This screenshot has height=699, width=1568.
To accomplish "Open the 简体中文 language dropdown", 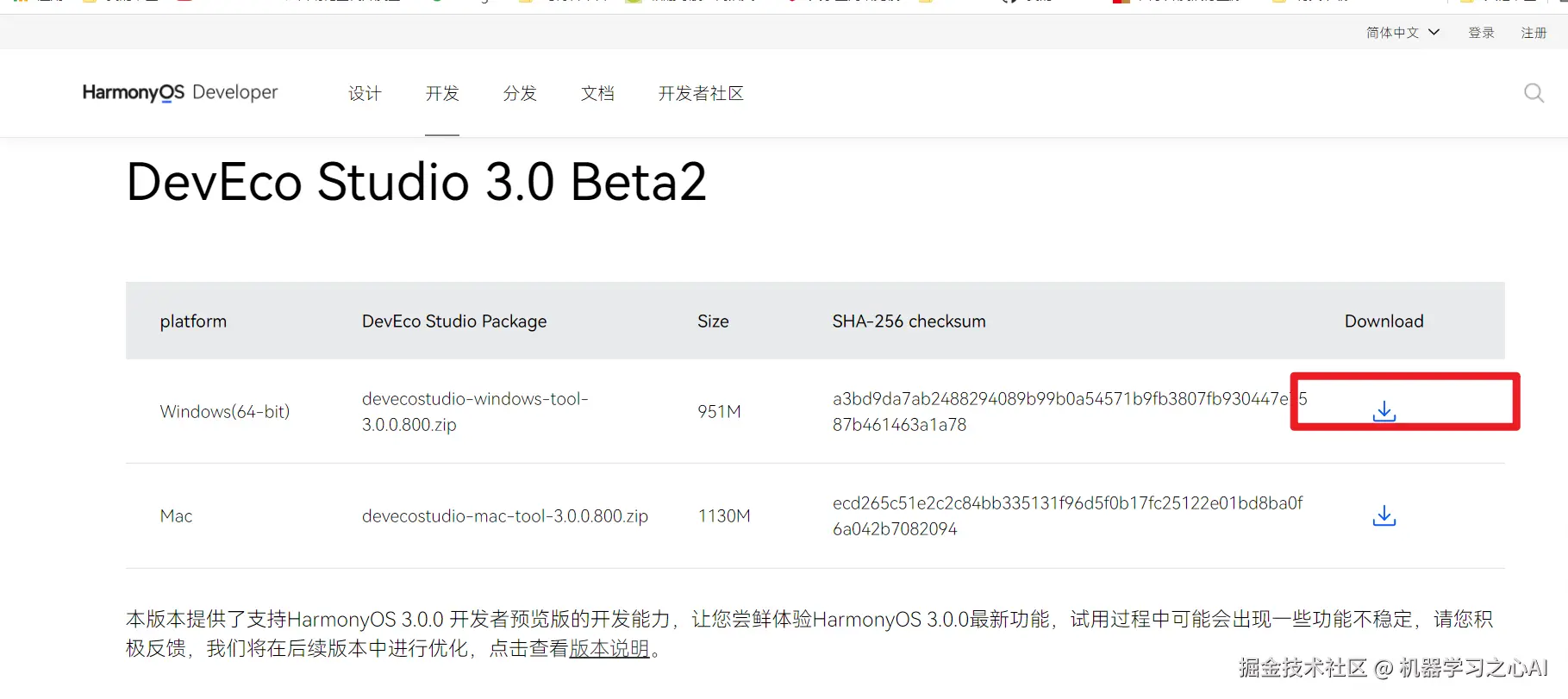I will tap(1402, 33).
